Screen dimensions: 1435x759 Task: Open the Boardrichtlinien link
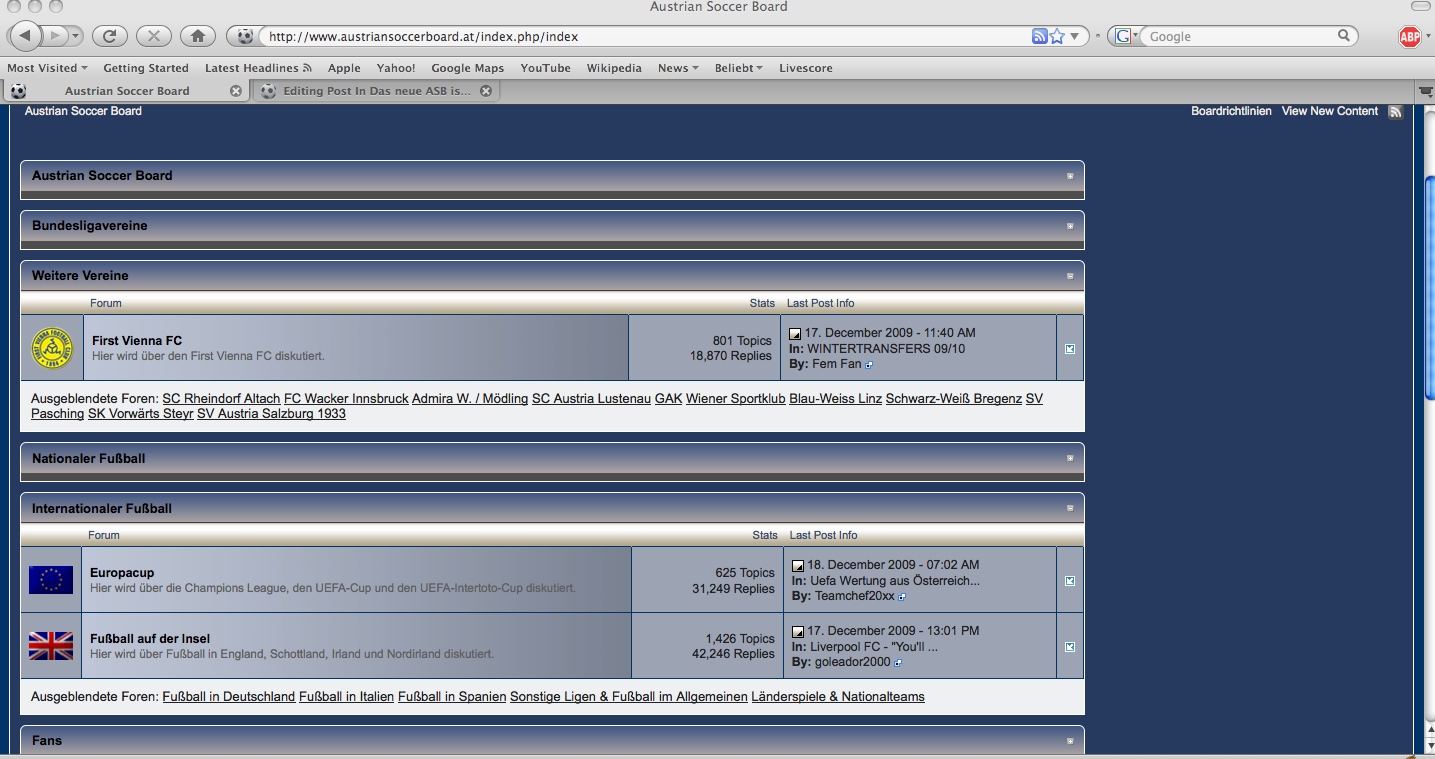(1231, 111)
